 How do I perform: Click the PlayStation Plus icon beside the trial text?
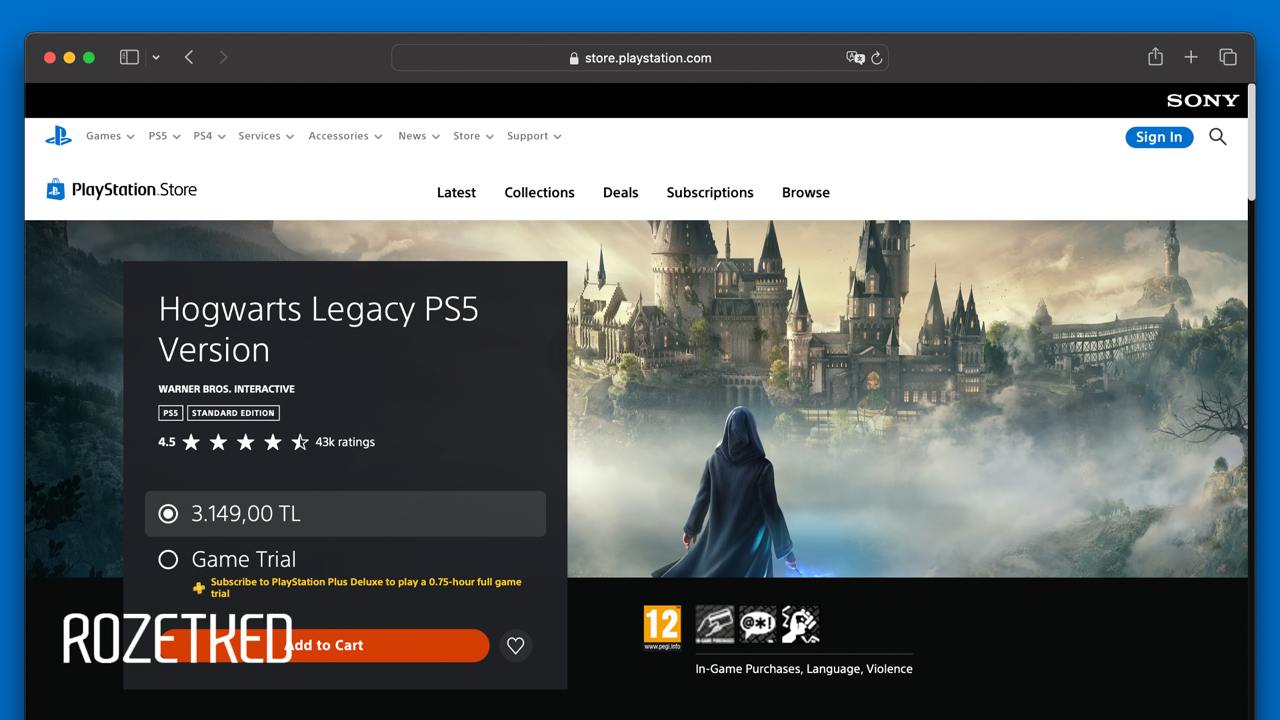tap(199, 588)
